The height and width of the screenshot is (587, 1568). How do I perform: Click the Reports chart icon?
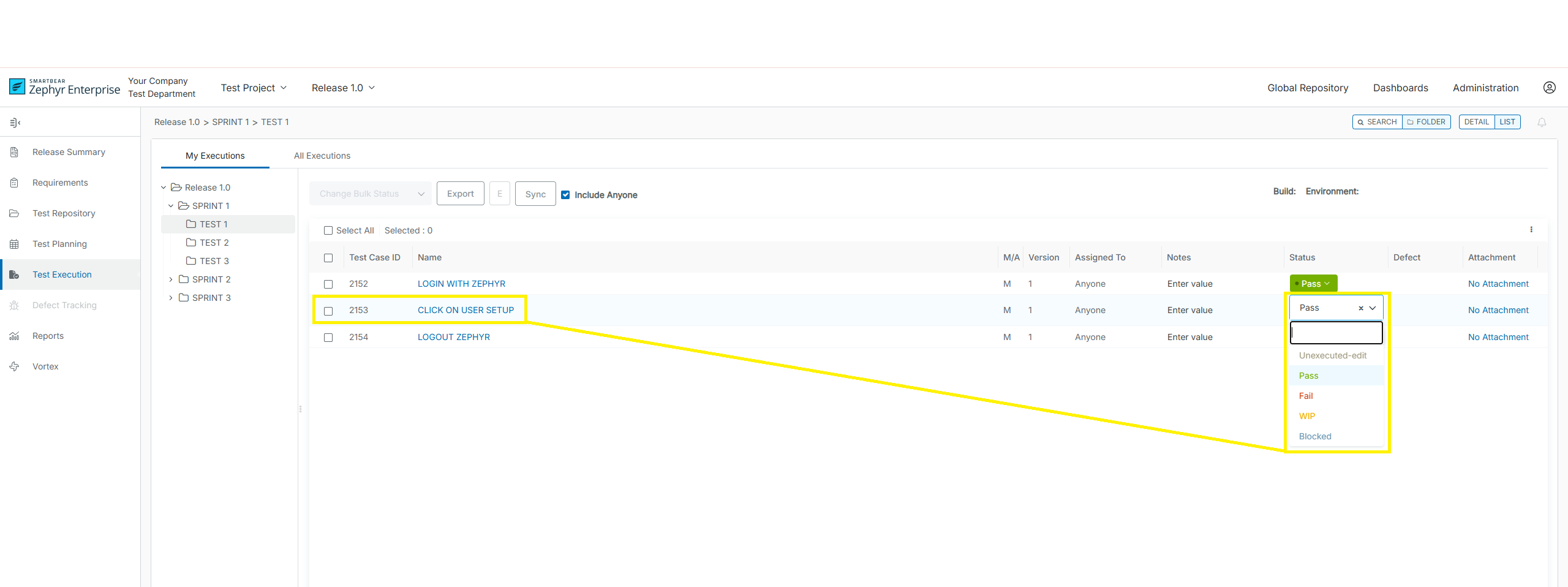point(14,336)
